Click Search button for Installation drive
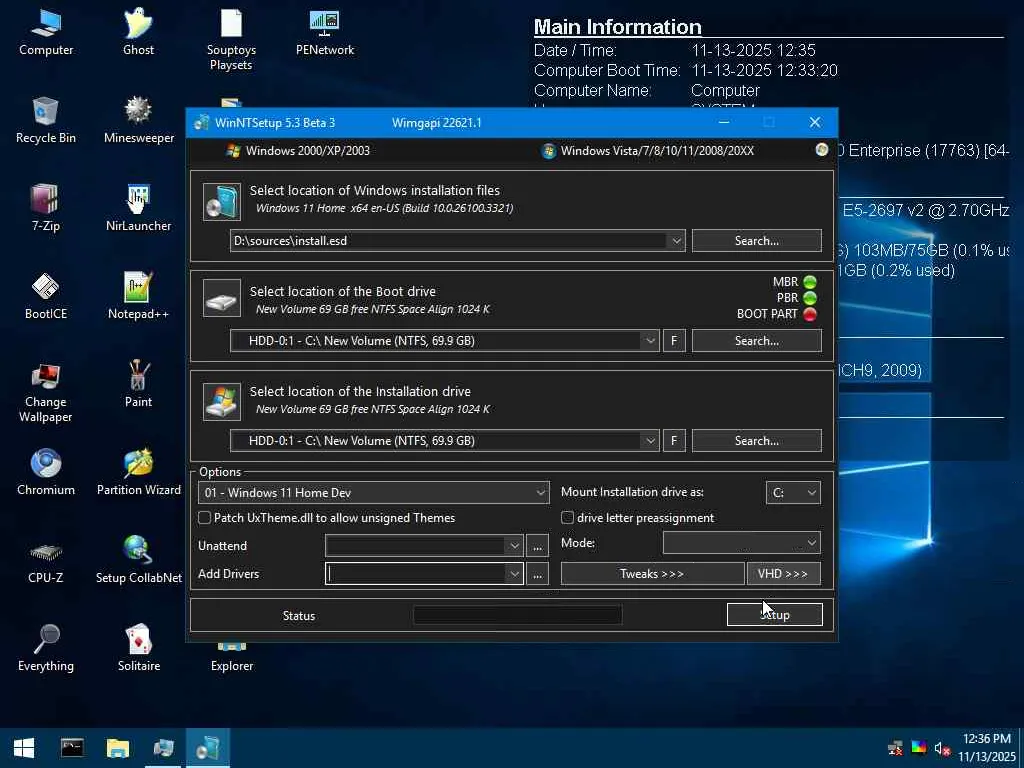Screen dimensions: 1024x768 [x=756, y=441]
